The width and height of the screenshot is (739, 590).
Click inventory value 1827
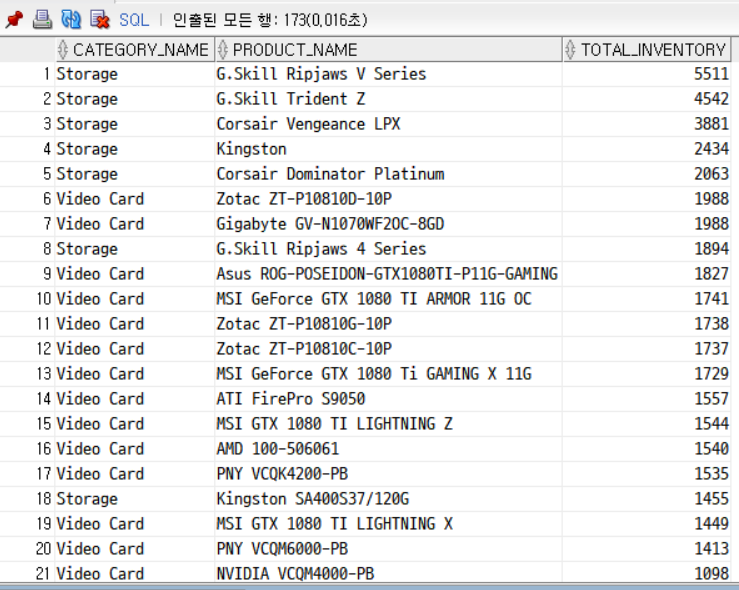coord(711,274)
